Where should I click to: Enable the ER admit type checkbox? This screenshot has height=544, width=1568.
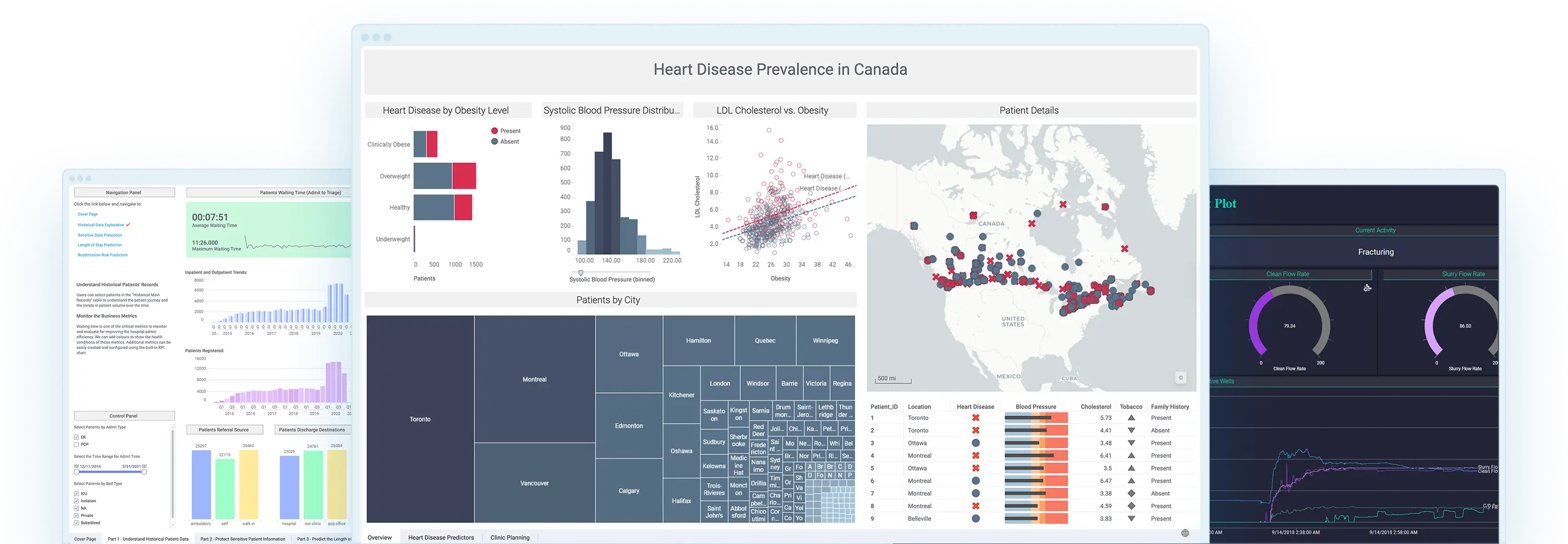[77, 437]
